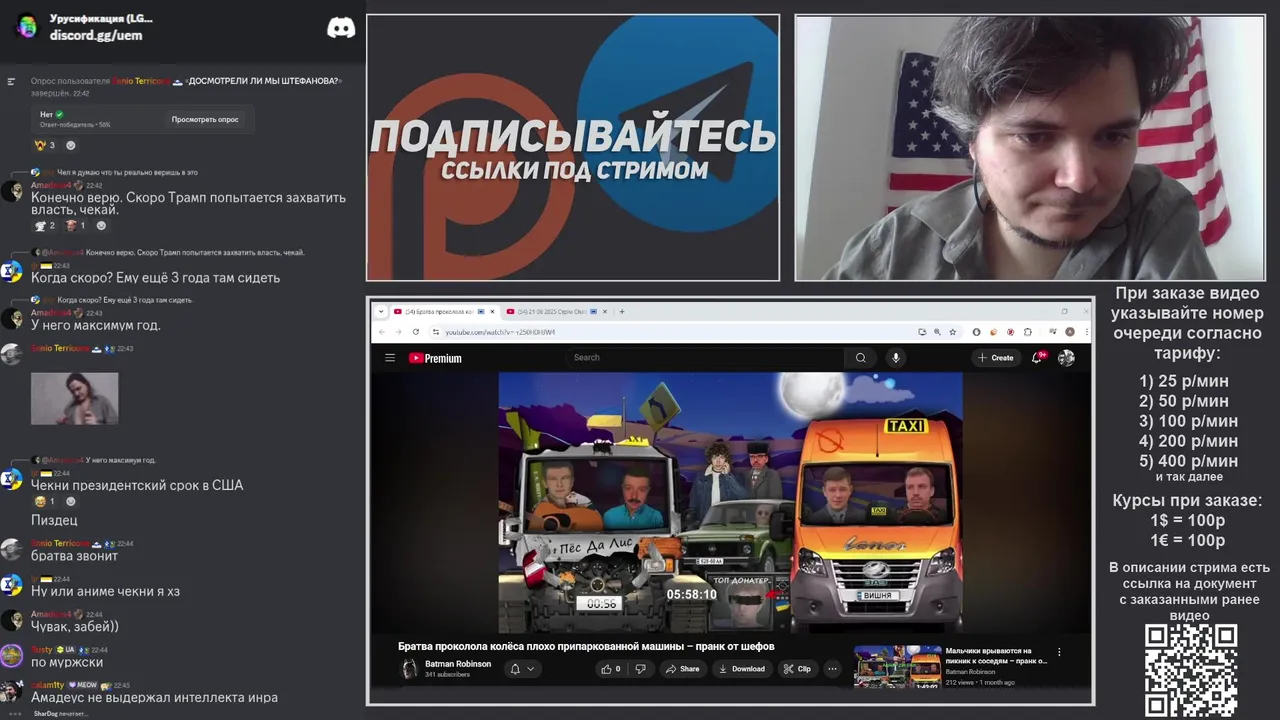The width and height of the screenshot is (1280, 720).
Task: Click the message 'Чувак, забей))'
Action: [x=75, y=627]
